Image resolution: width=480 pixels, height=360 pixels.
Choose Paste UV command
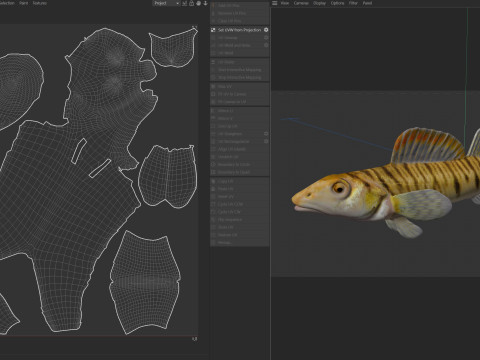tap(239, 189)
